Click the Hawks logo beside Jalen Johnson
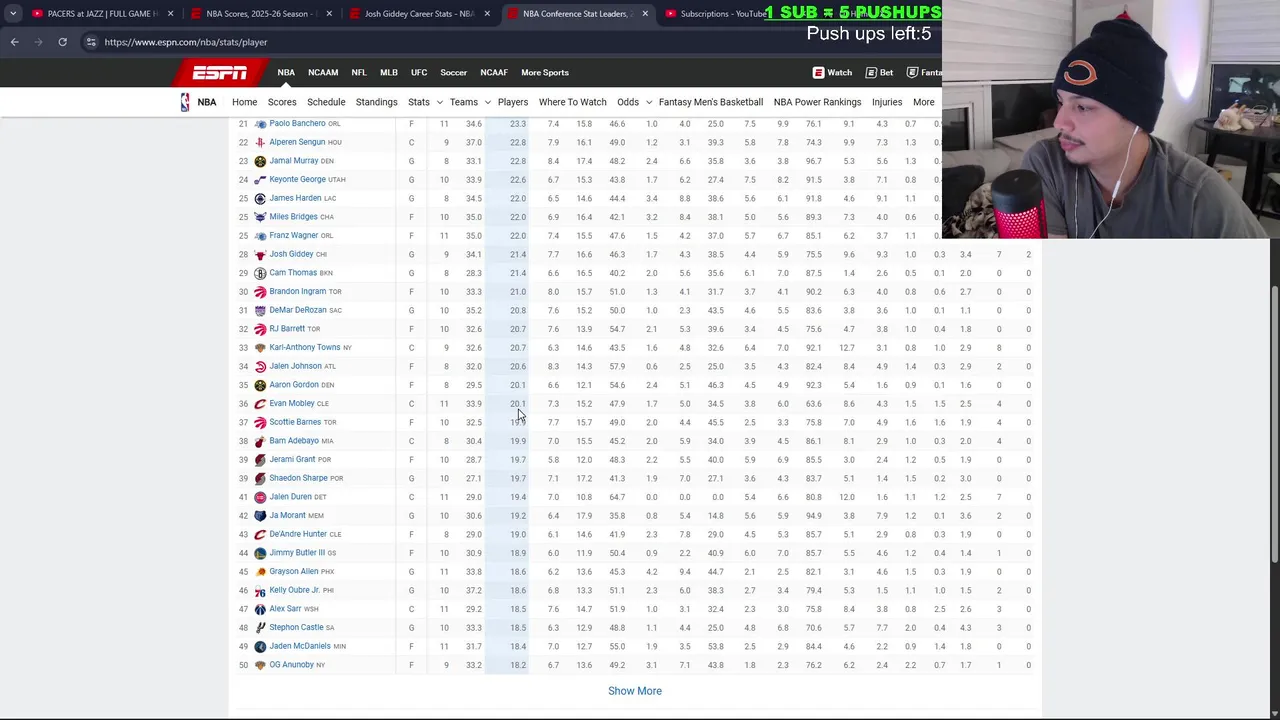The image size is (1280, 720). point(260,366)
